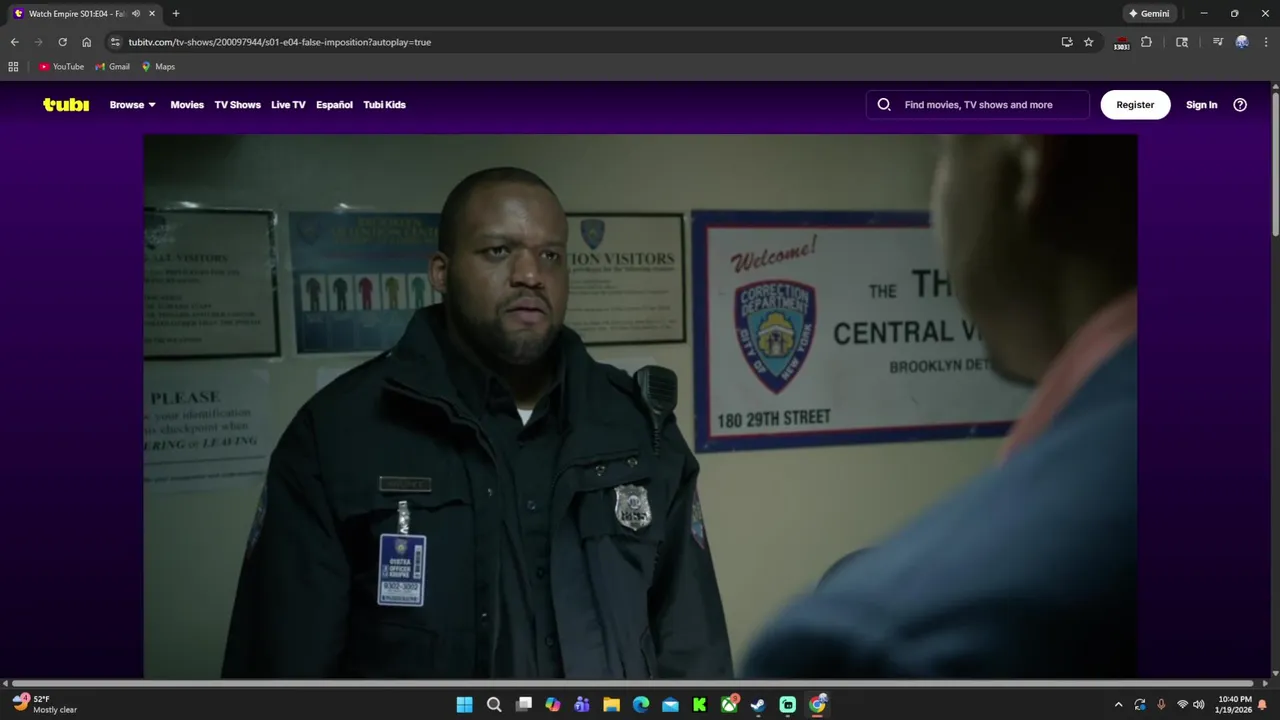1280x720 pixels.
Task: Open the media controls music-note icon
Action: (1217, 42)
